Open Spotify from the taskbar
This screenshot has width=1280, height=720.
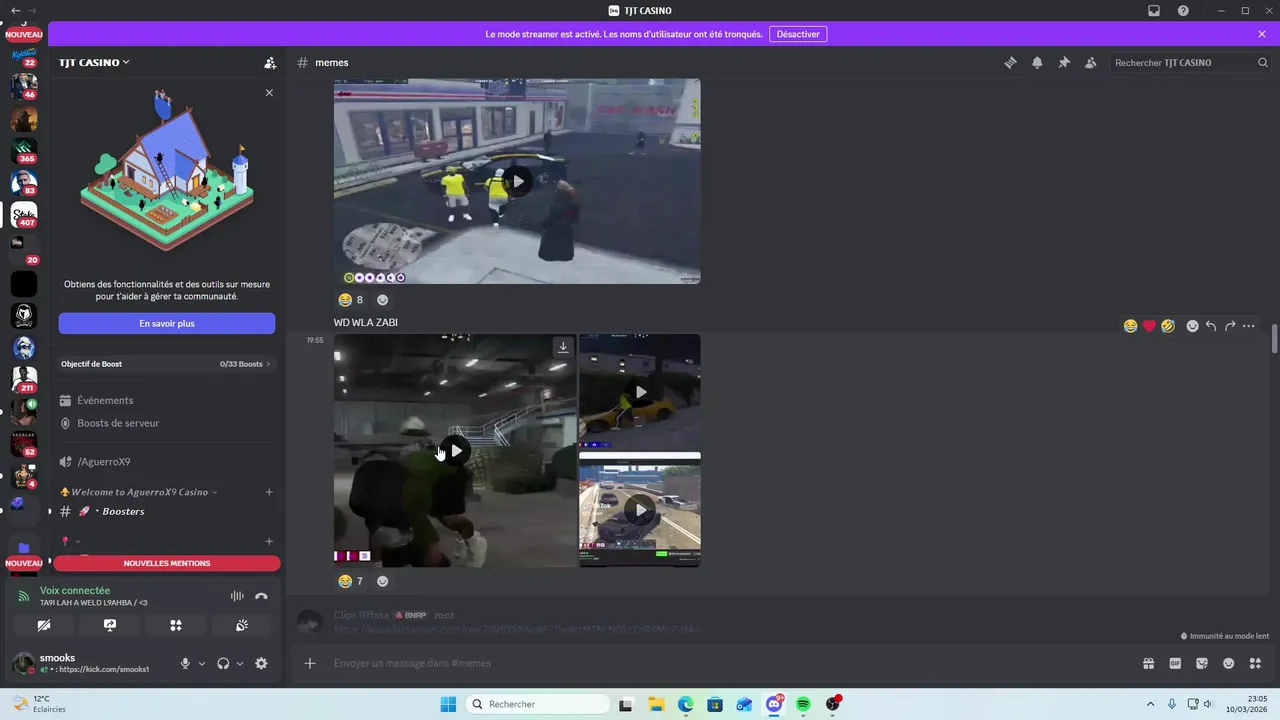click(x=803, y=704)
